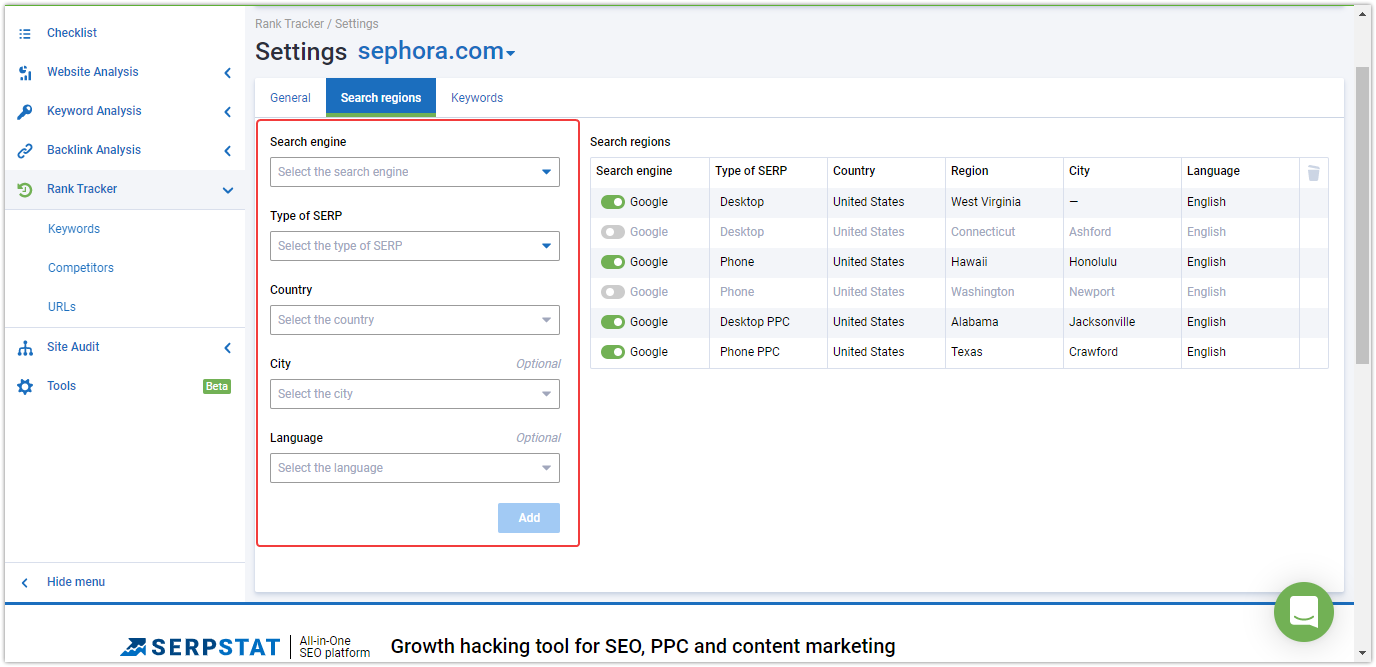
Task: Click the Region column header
Action: pos(970,171)
